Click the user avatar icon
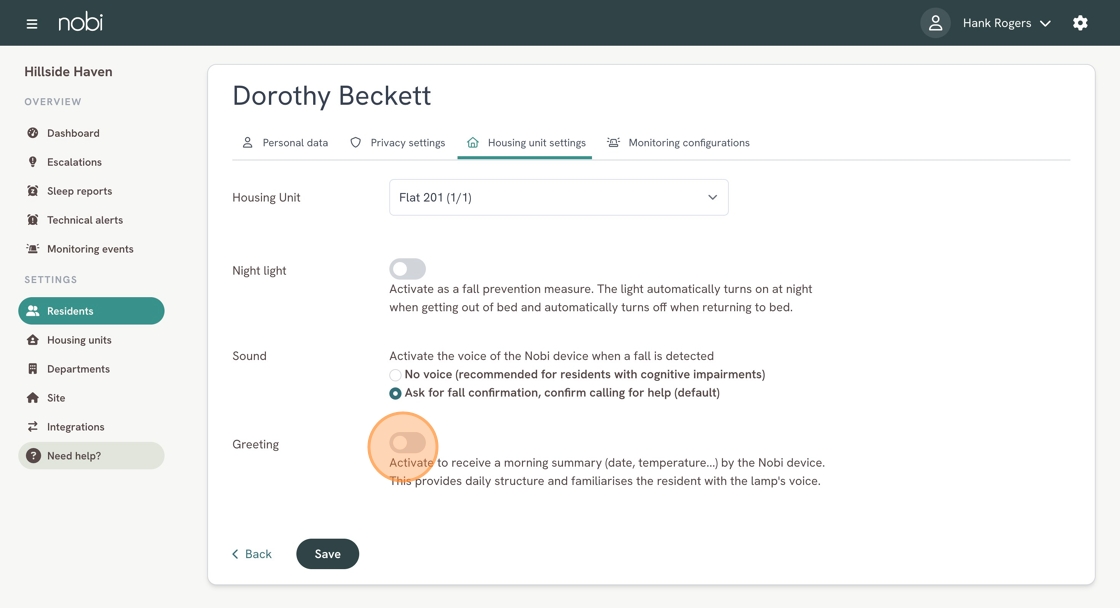1120x608 pixels. click(935, 23)
